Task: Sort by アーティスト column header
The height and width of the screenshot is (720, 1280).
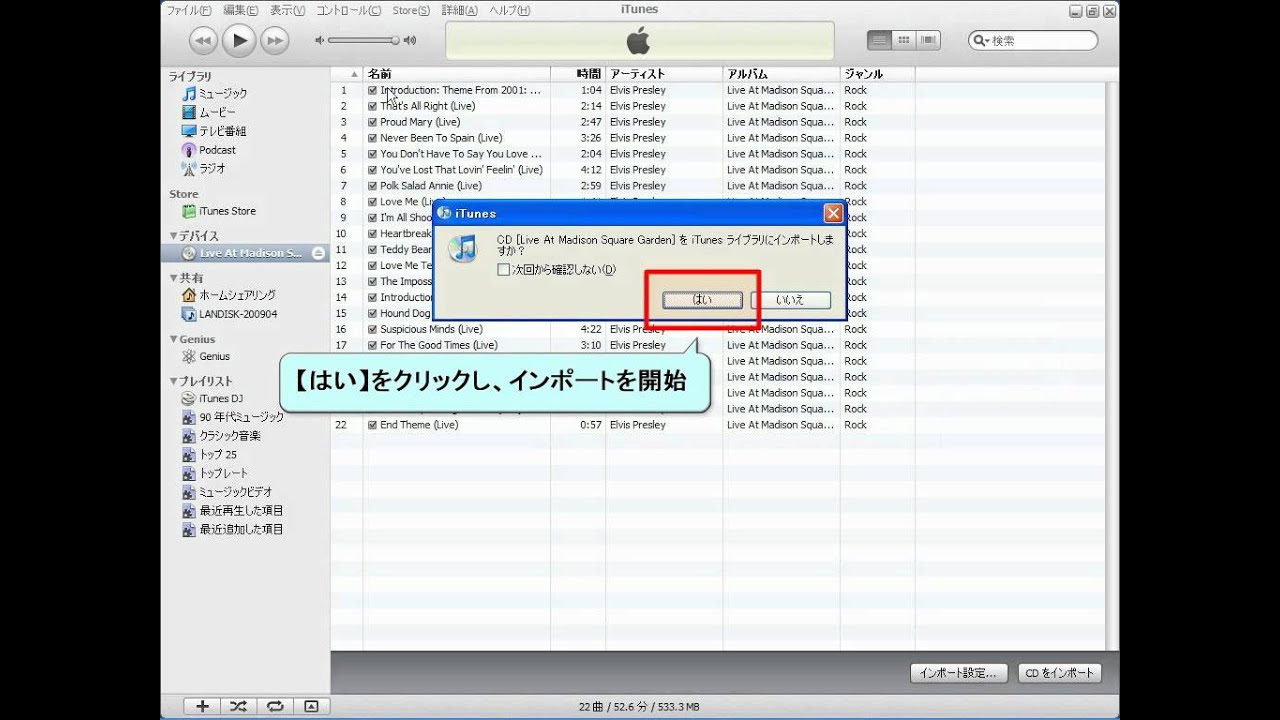Action: point(664,74)
